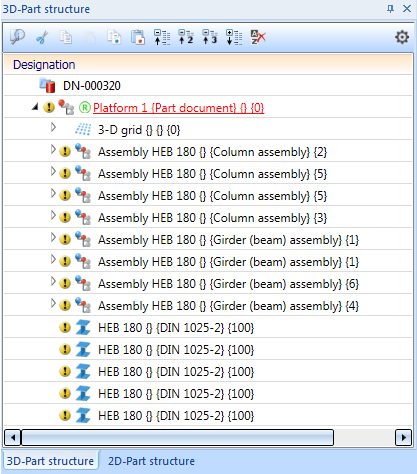Image resolution: width=417 pixels, height=474 pixels.
Task: Select the DN-000320 document entry
Action: (92, 86)
